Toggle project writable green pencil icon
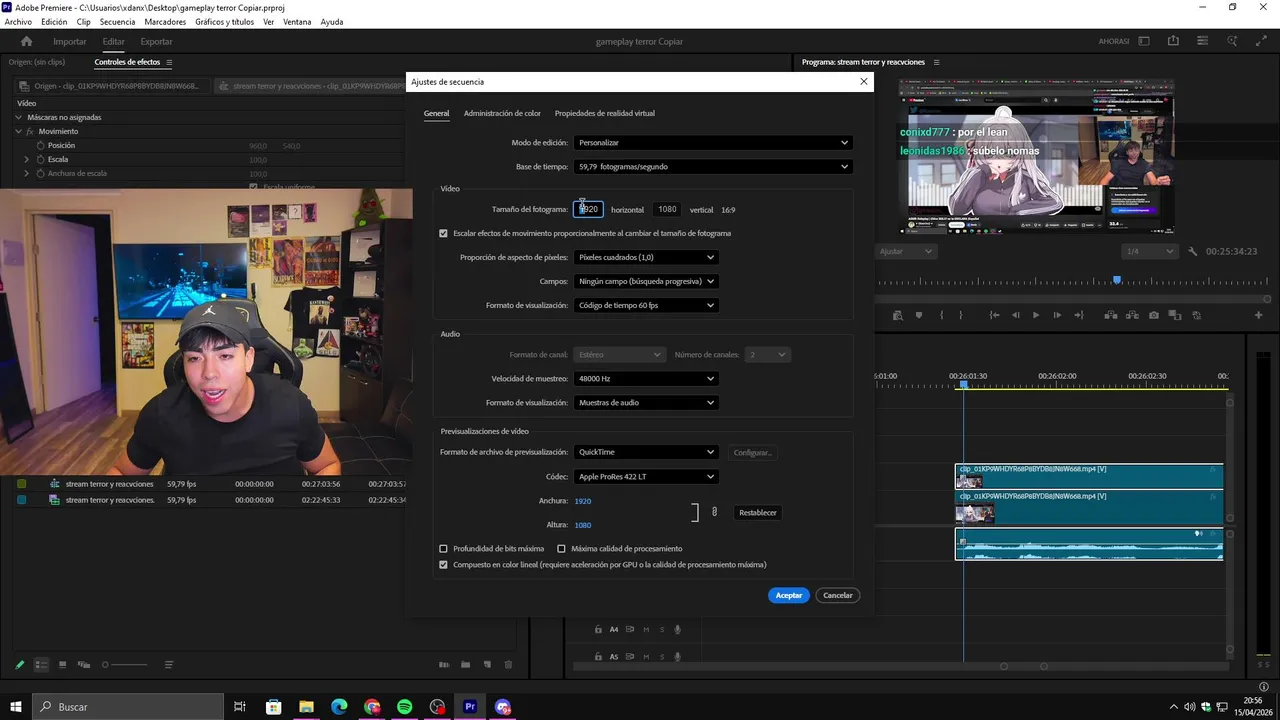This screenshot has width=1280, height=720. pos(19,665)
